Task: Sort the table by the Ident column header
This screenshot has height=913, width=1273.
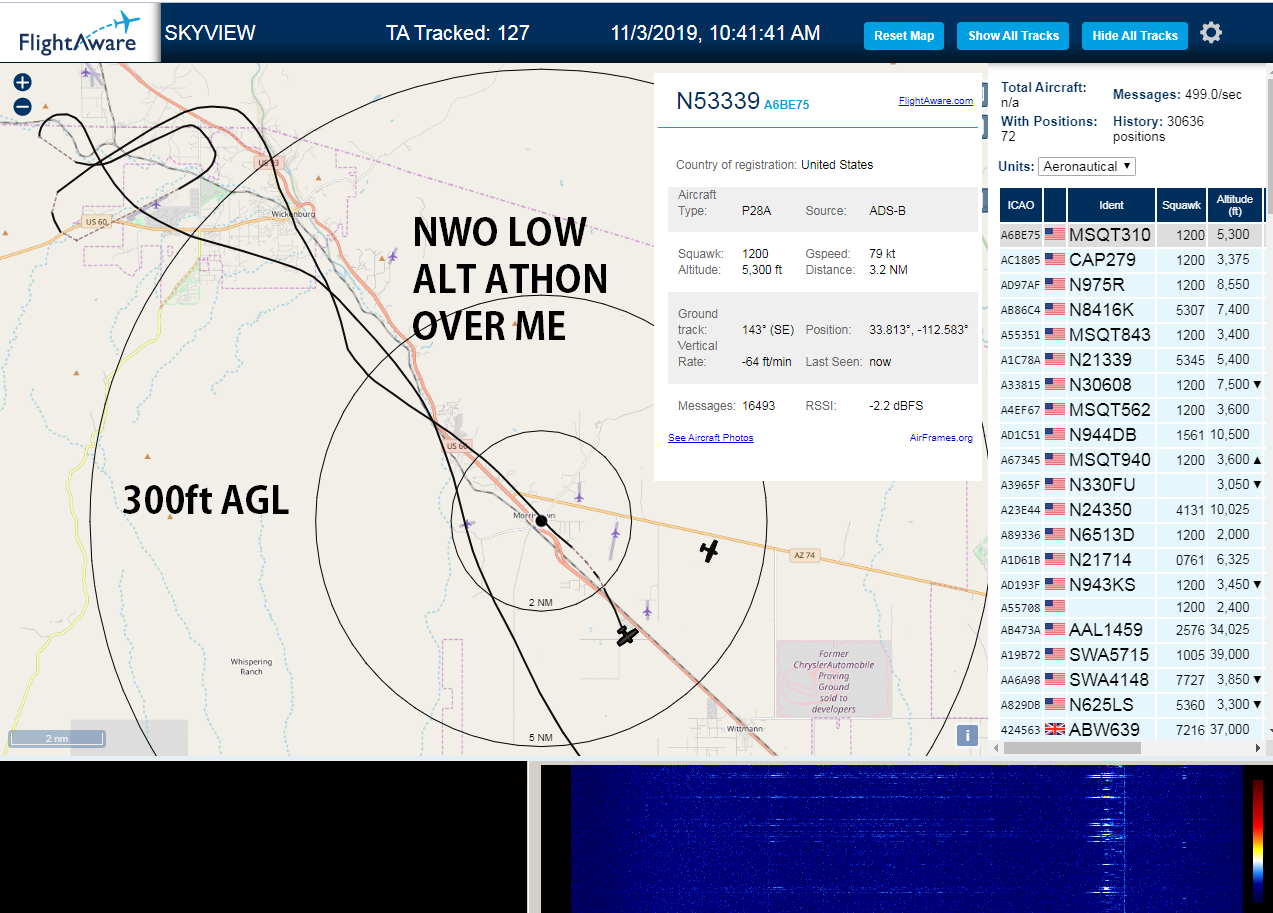Action: coord(1111,205)
